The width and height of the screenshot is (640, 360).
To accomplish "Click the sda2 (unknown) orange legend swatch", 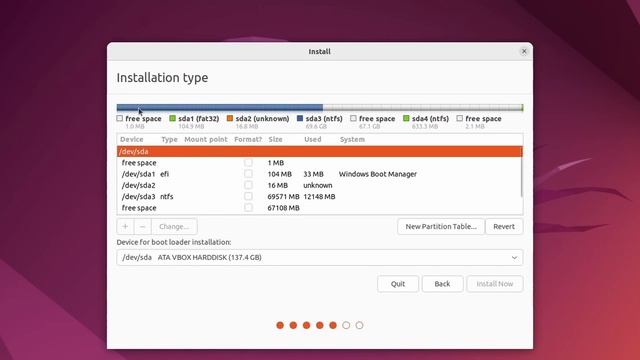I will pyautogui.click(x=230, y=118).
